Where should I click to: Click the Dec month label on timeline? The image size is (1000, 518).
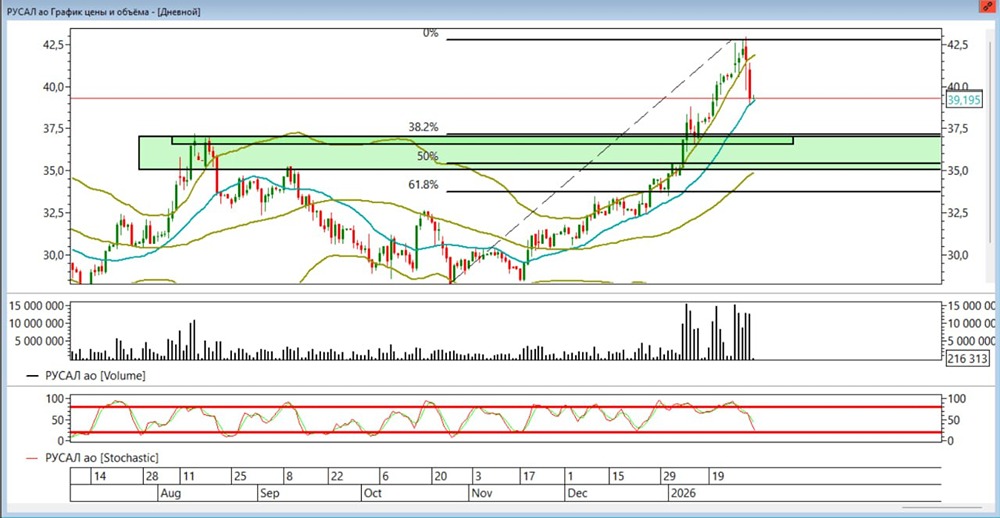tap(577, 493)
